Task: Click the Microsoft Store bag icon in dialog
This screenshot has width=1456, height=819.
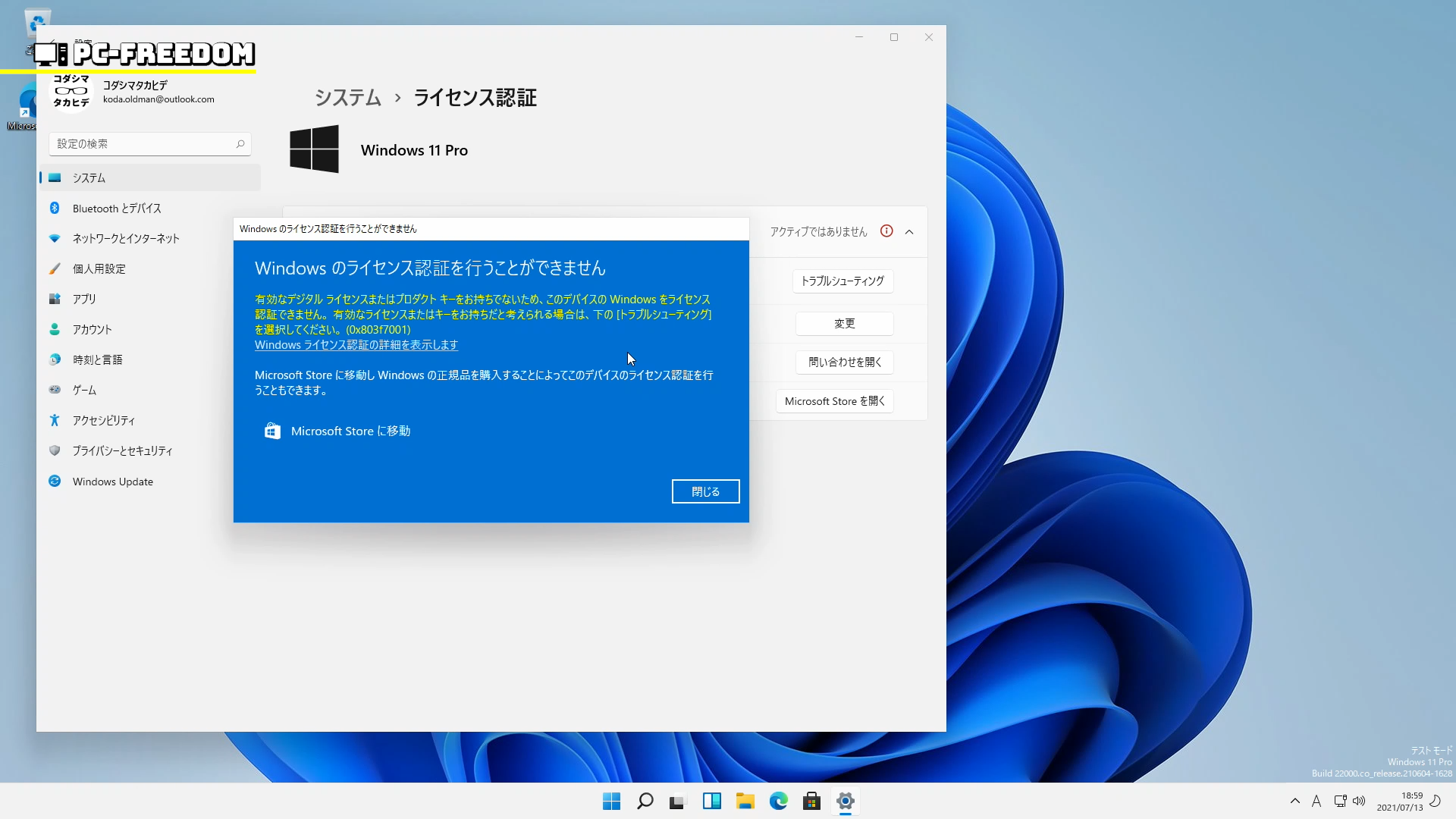Action: [x=272, y=431]
